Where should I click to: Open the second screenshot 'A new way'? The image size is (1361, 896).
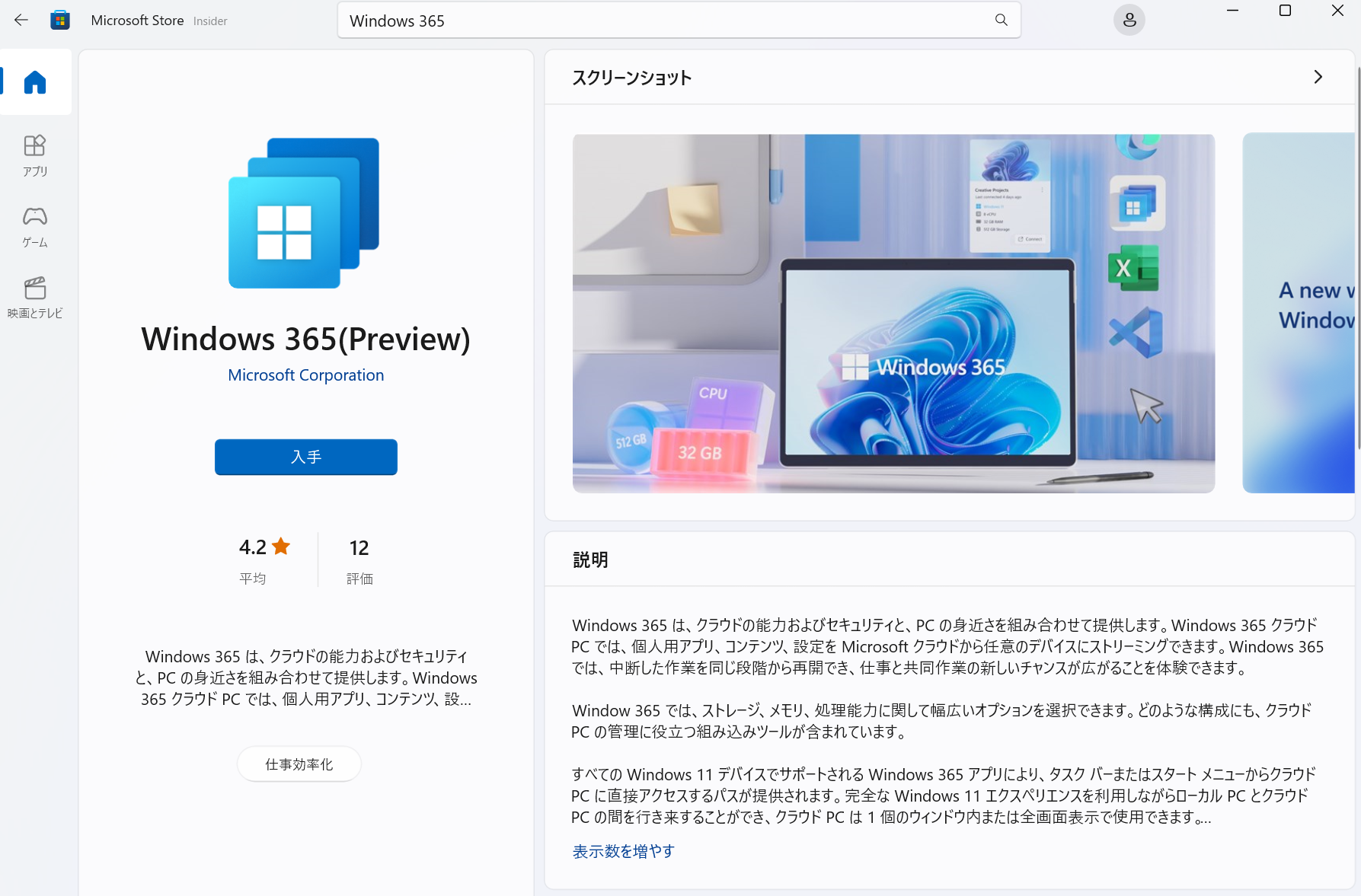[1299, 314]
